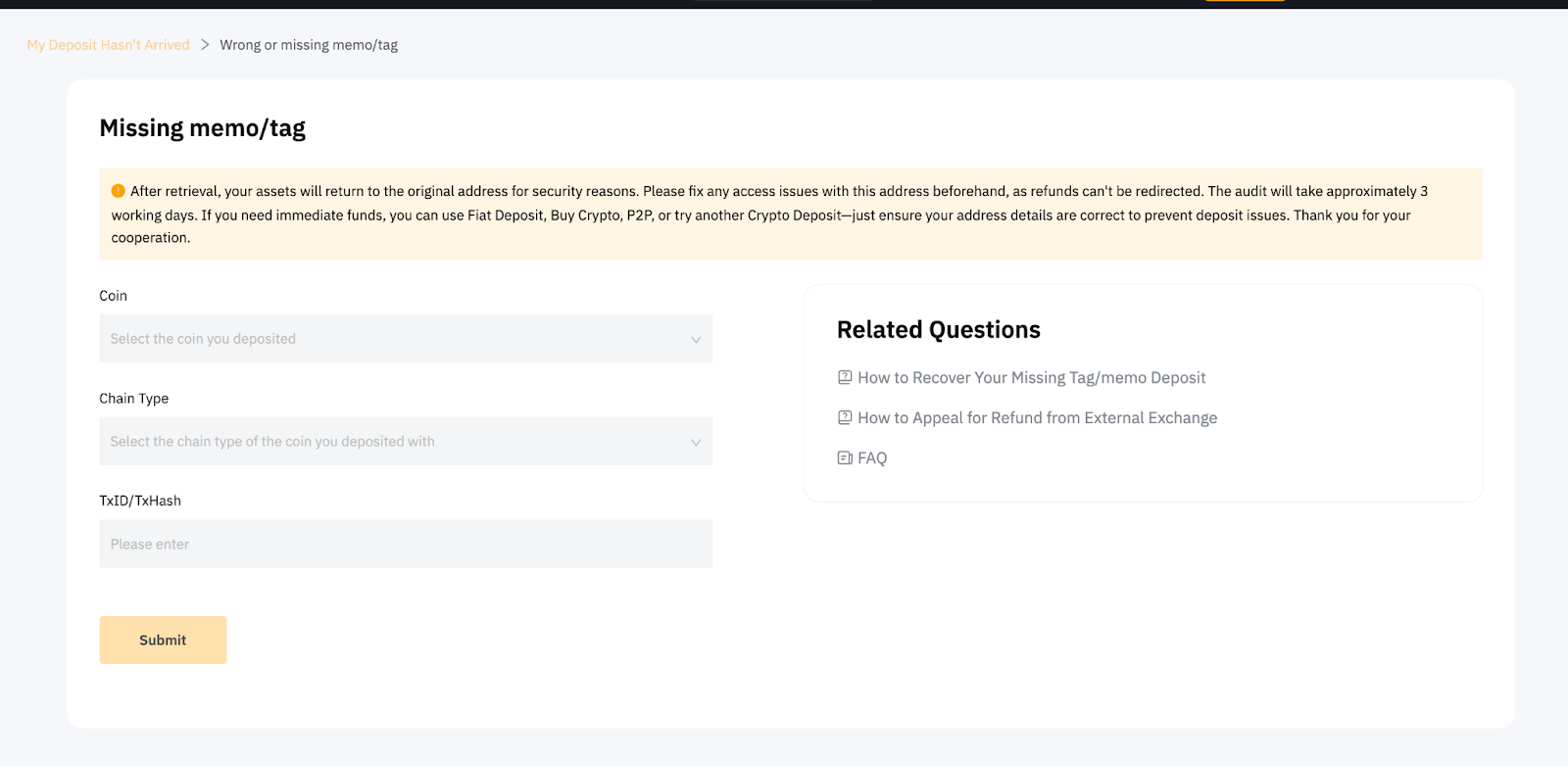The width and height of the screenshot is (1568, 766).
Task: Select the 'Wrong or missing memo/tag' breadcrumb
Action: [x=309, y=45]
